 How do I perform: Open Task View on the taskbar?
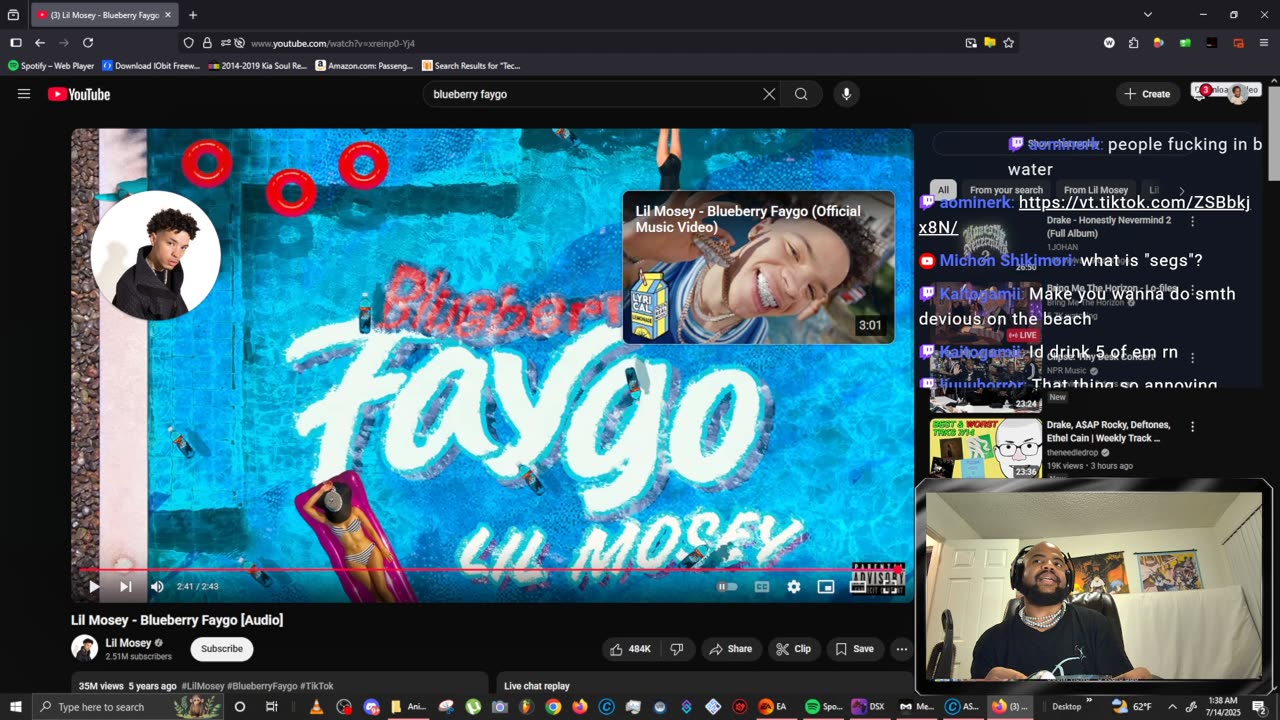click(x=271, y=707)
